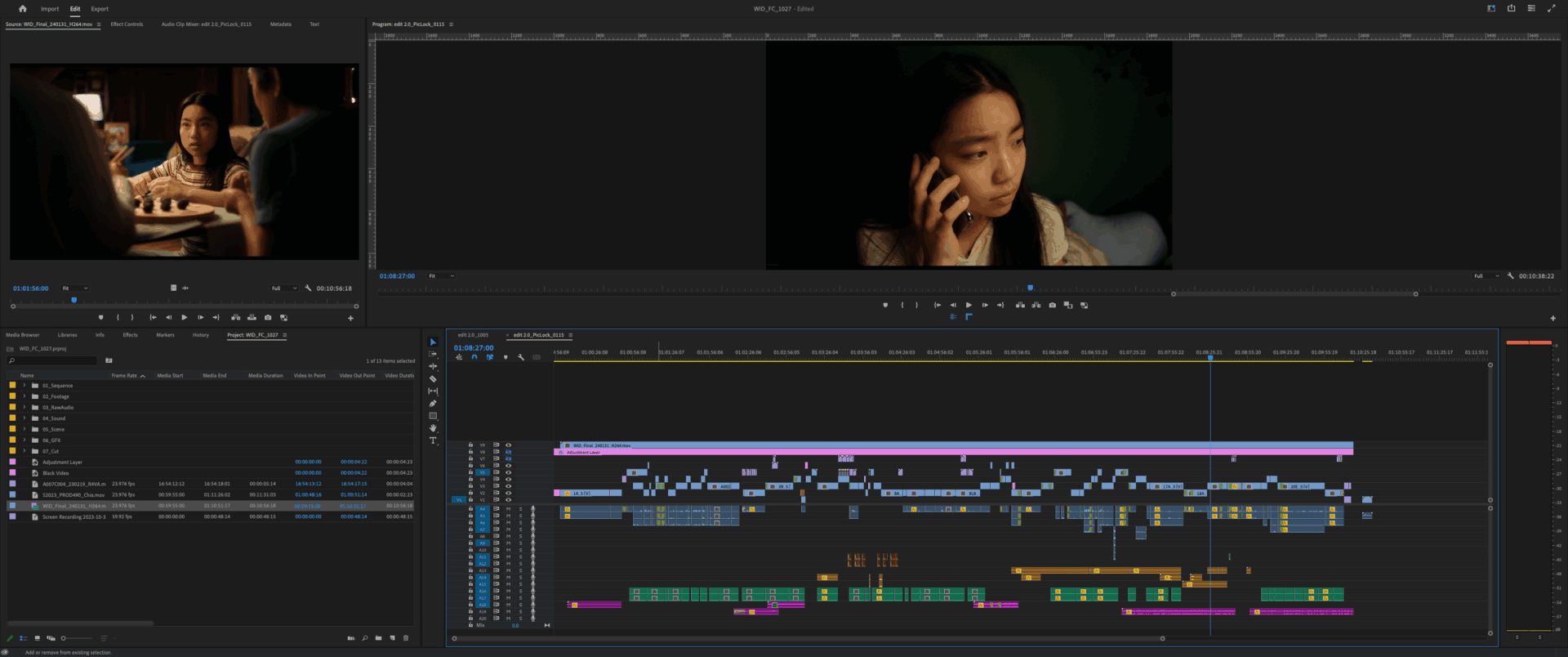Click New Bin icon in Project panel

tap(378, 638)
